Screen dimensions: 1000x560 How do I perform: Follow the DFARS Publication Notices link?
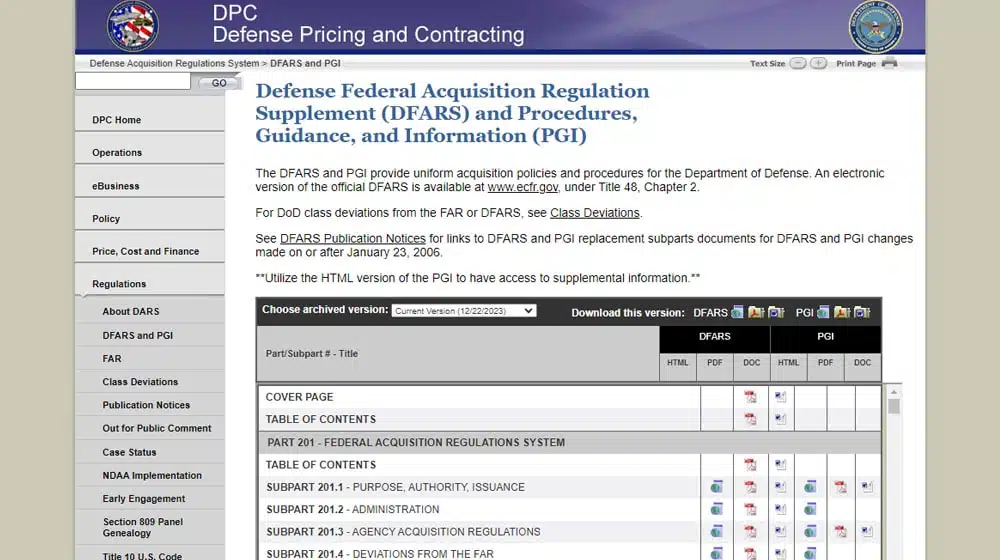click(x=353, y=238)
